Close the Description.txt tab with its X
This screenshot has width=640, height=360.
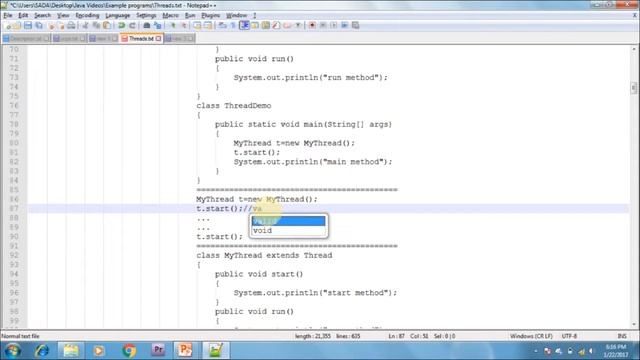point(46,38)
